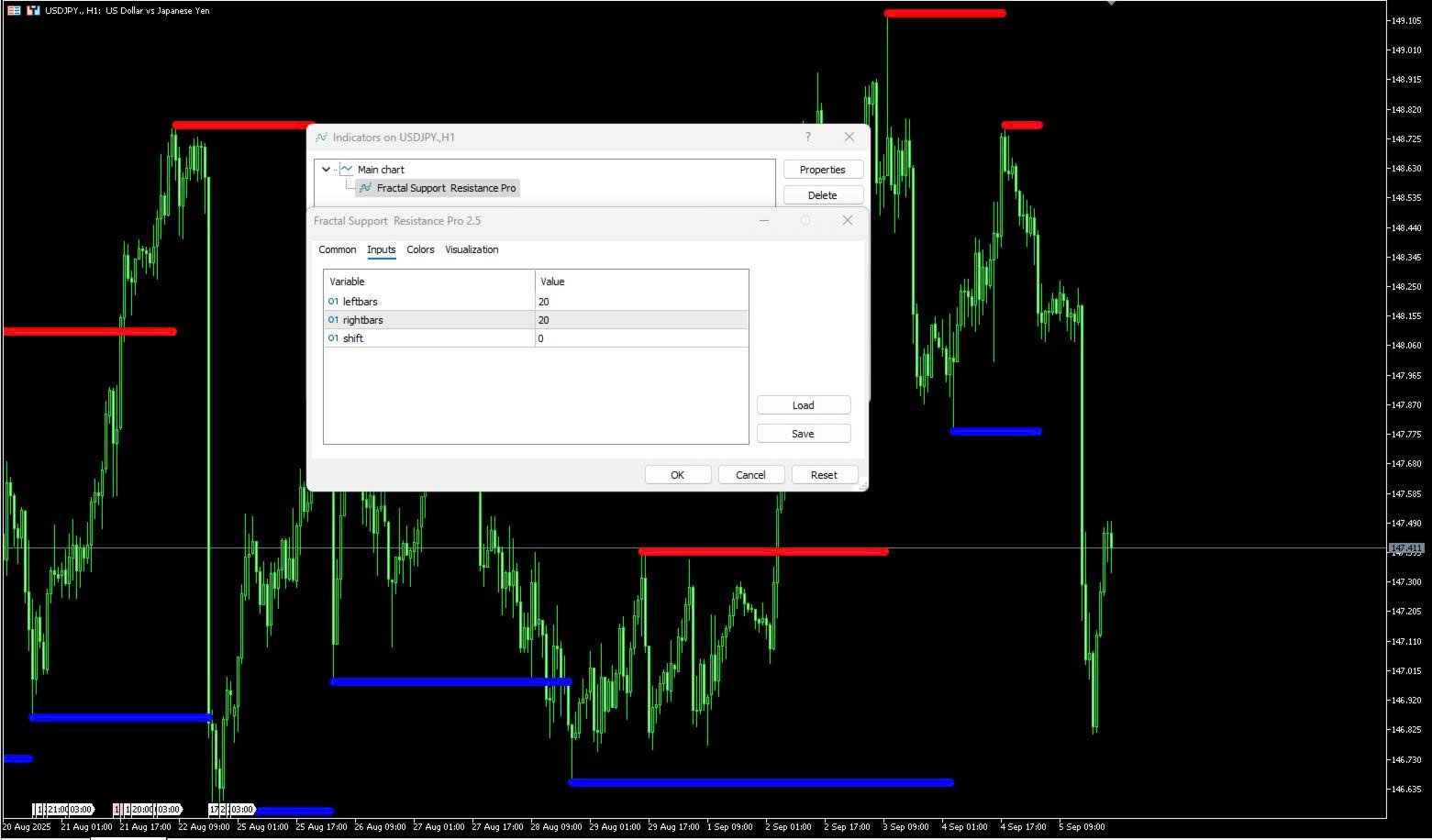Select the Main chart tree row
The image size is (1432, 840).
tap(381, 170)
